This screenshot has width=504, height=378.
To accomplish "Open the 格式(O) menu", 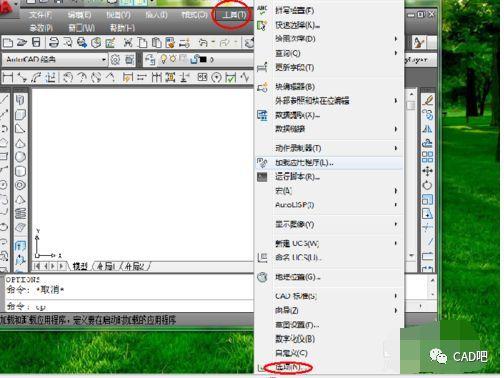I will click(194, 15).
